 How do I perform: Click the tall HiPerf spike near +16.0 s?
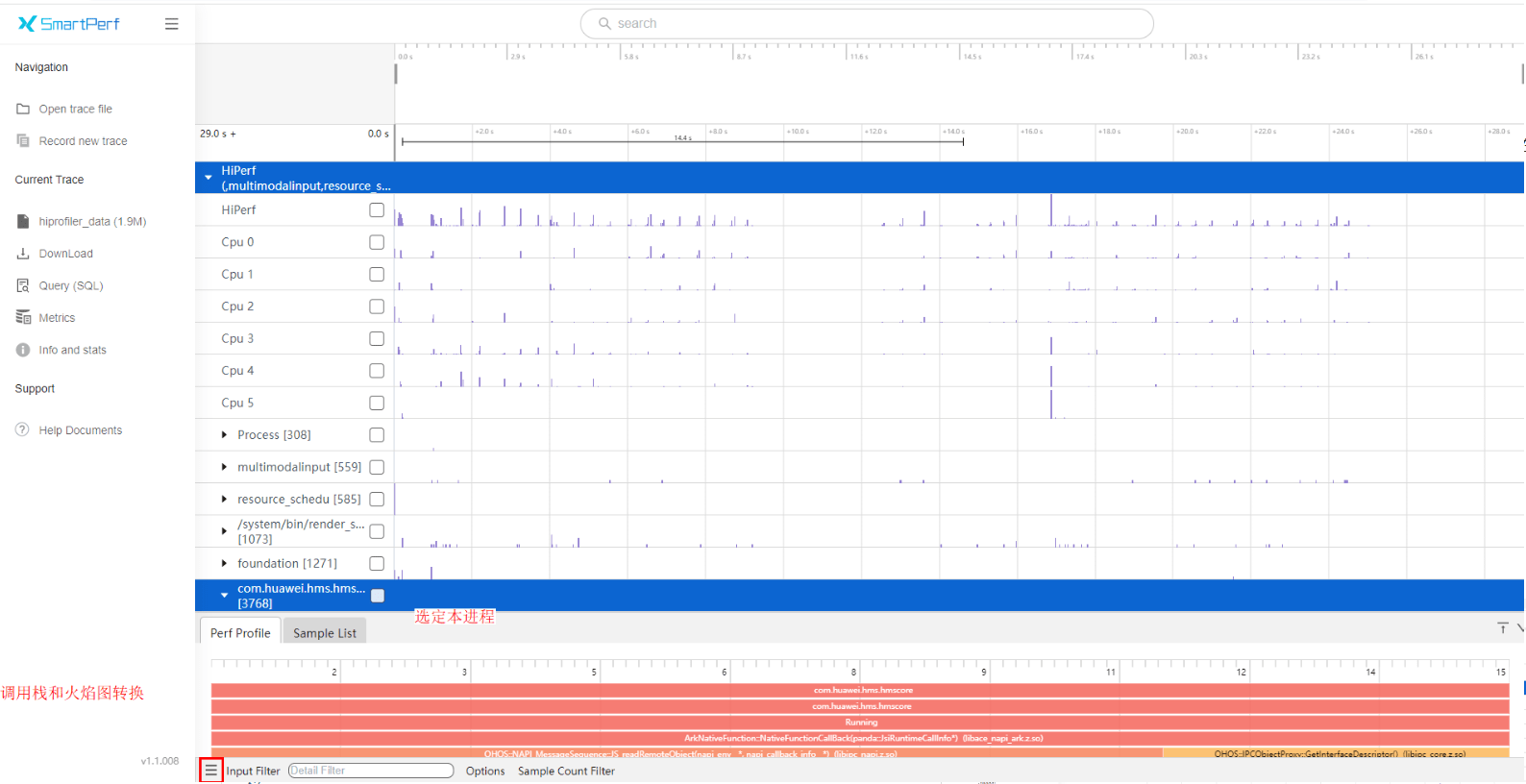pos(1051,209)
